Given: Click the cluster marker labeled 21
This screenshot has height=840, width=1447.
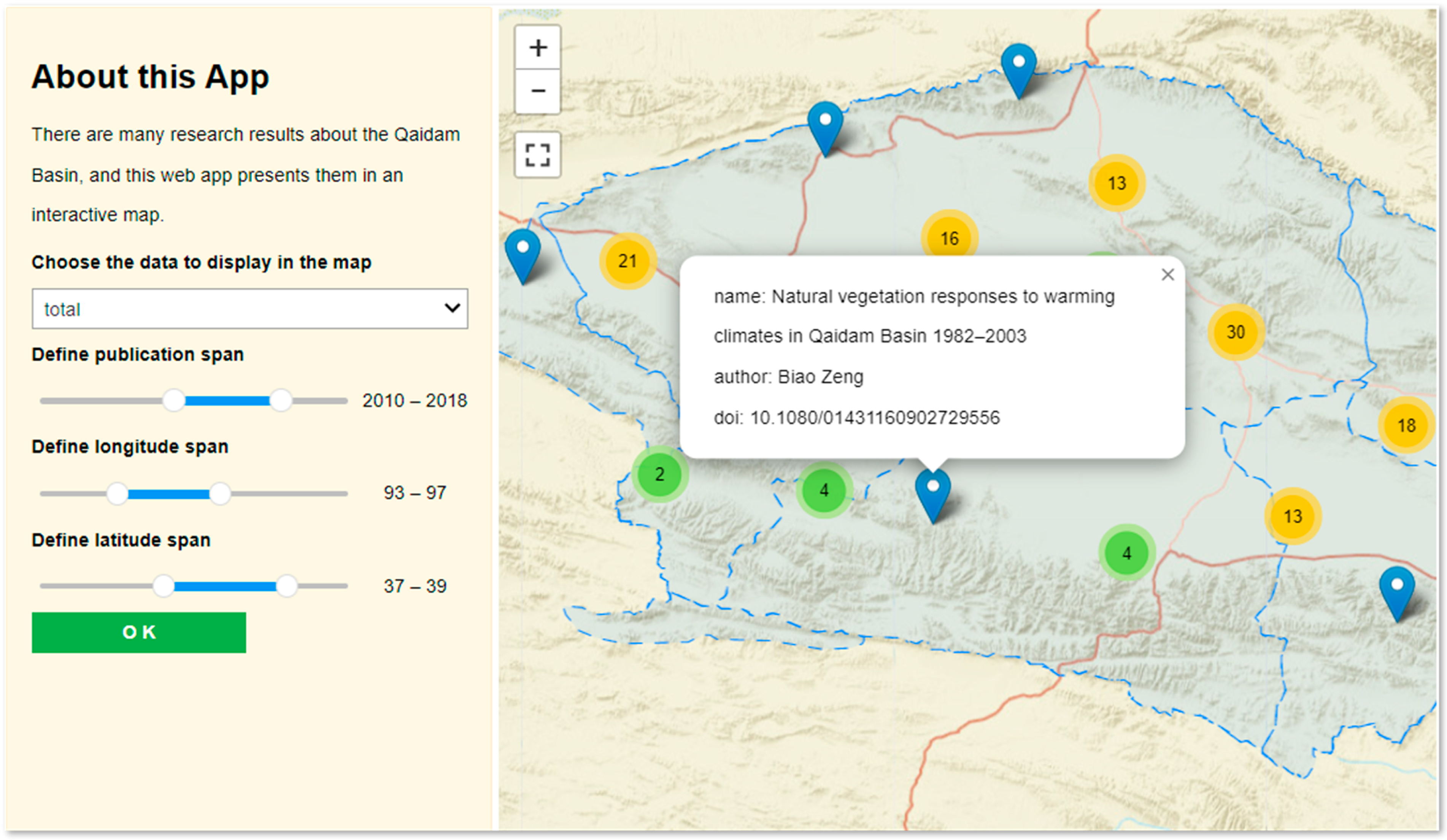Looking at the screenshot, I should (x=627, y=262).
